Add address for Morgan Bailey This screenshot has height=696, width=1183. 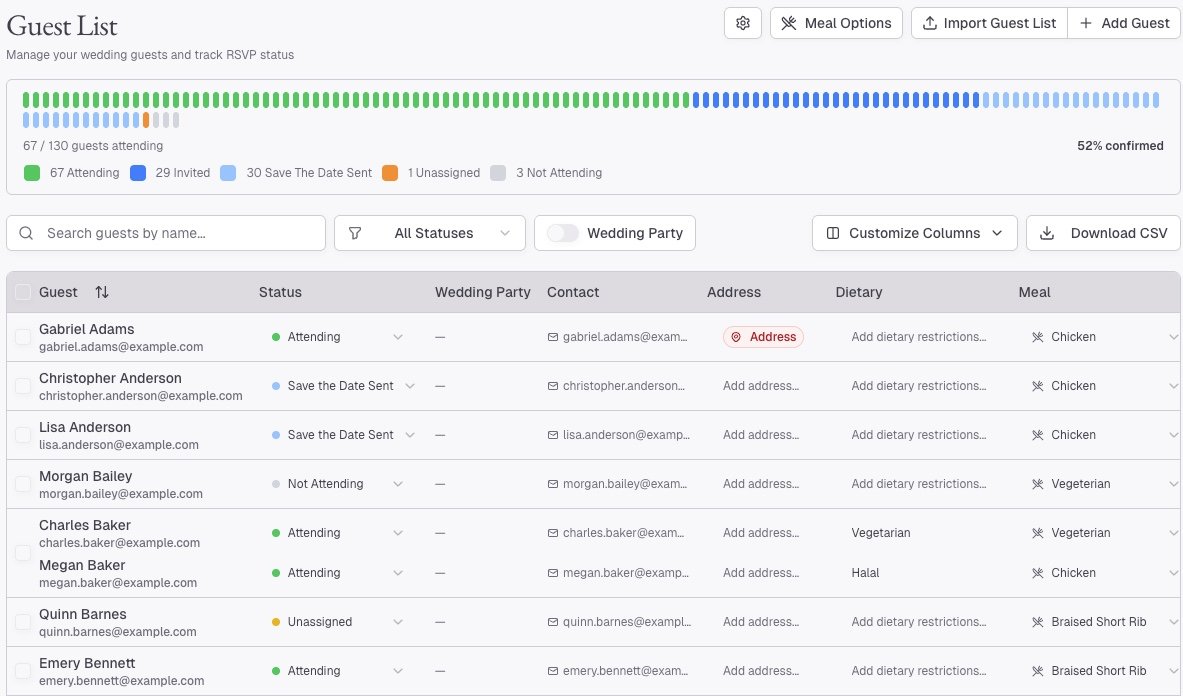click(760, 484)
